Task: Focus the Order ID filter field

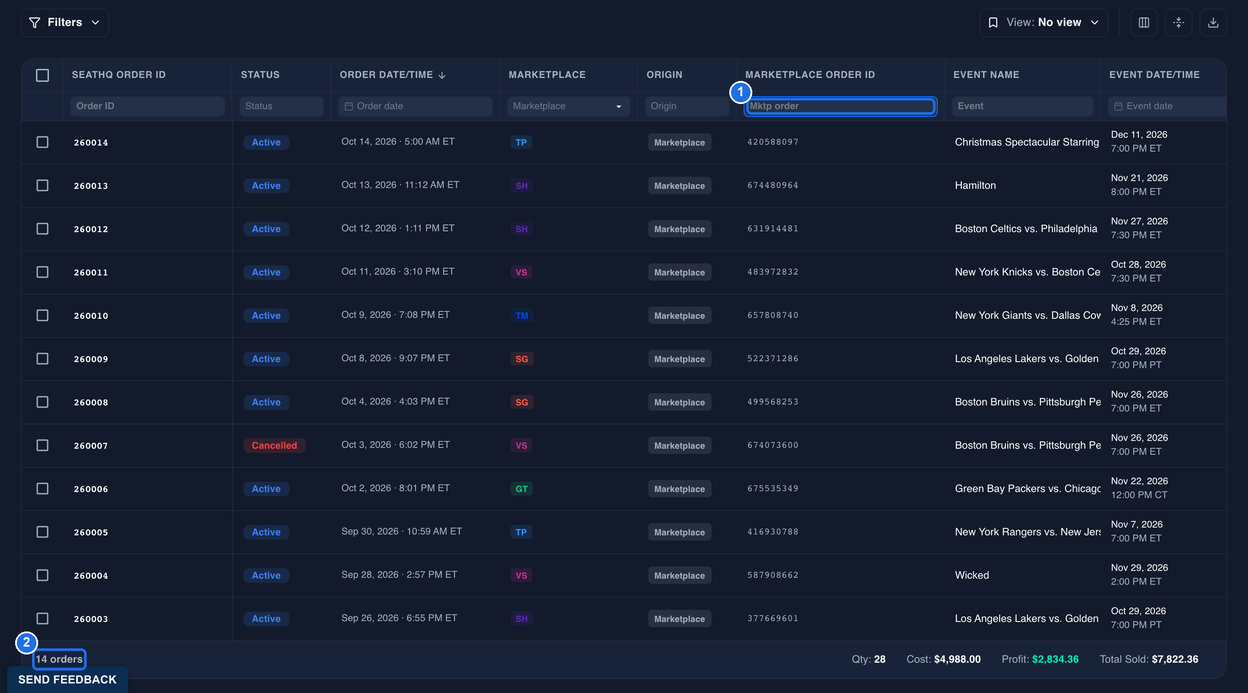Action: (148, 106)
